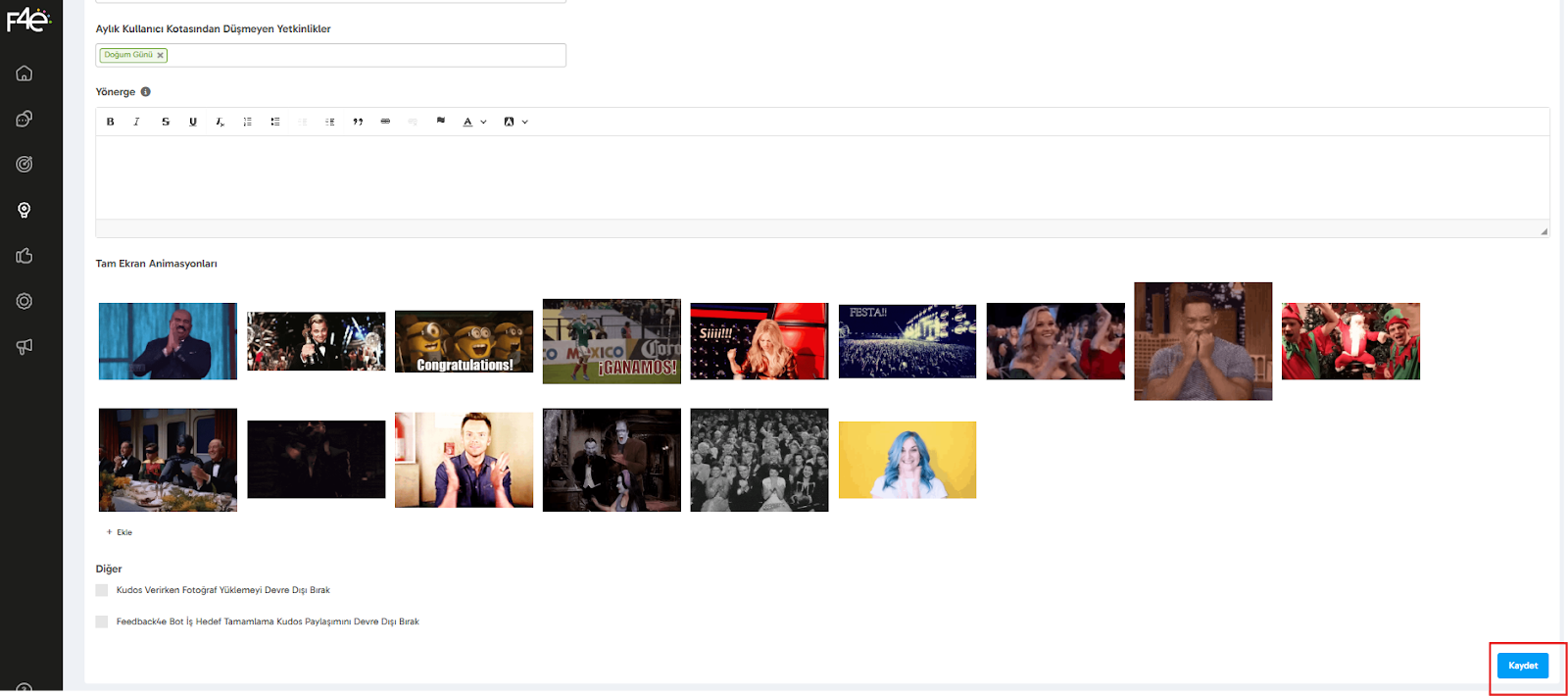Insert a blockquote with the quote icon
Viewport: 1568px width, 696px height.
tap(358, 122)
